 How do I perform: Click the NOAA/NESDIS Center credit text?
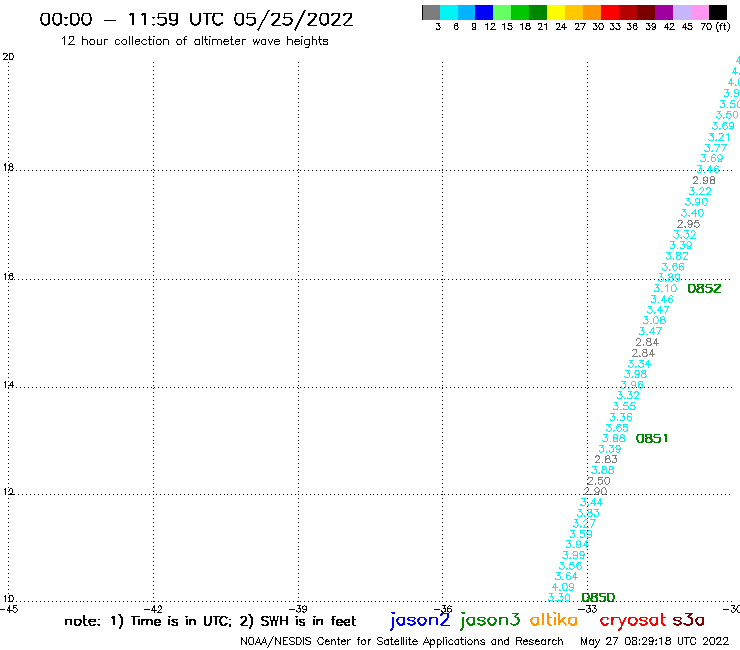point(402,642)
